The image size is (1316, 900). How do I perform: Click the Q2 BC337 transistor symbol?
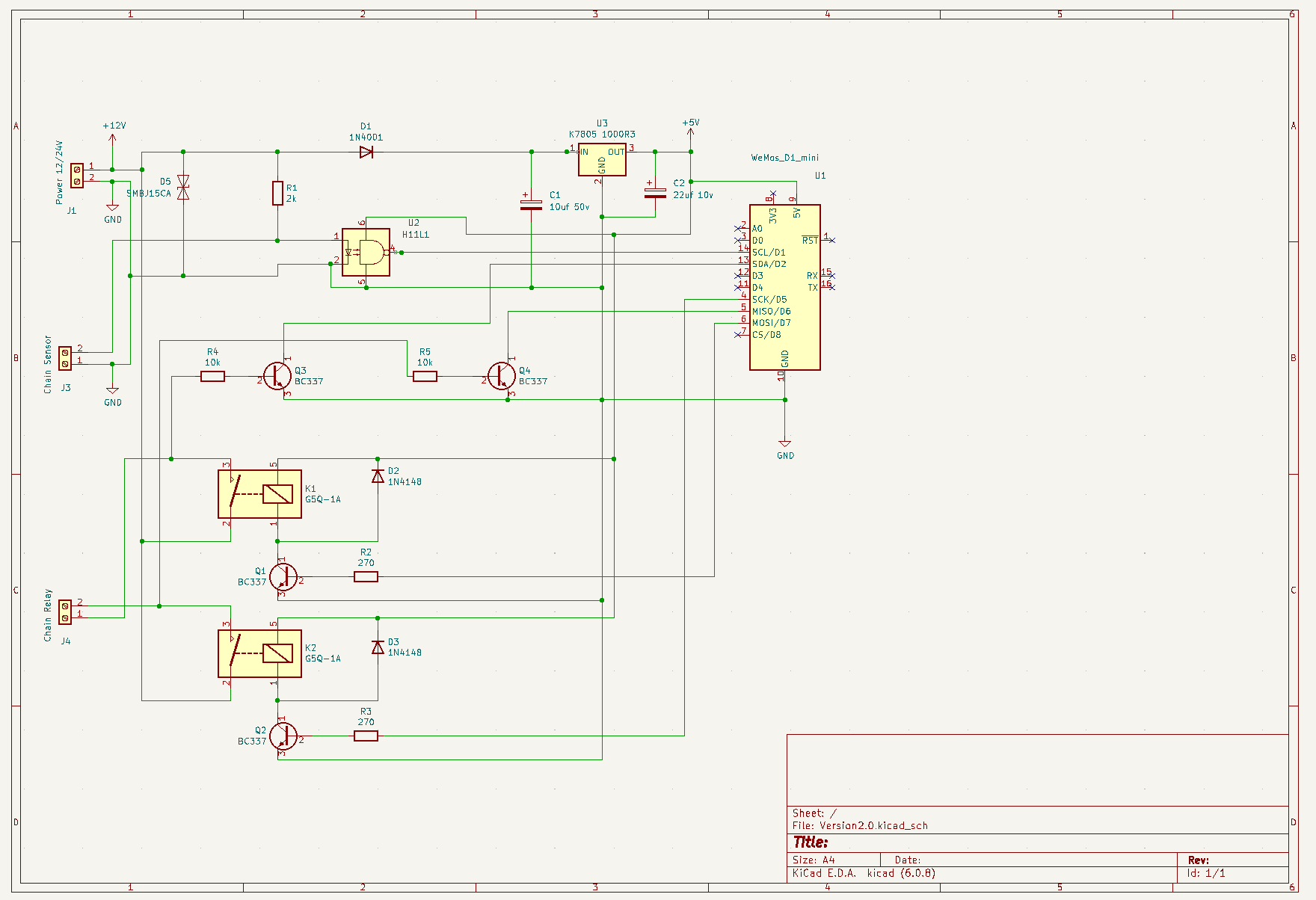(x=283, y=736)
